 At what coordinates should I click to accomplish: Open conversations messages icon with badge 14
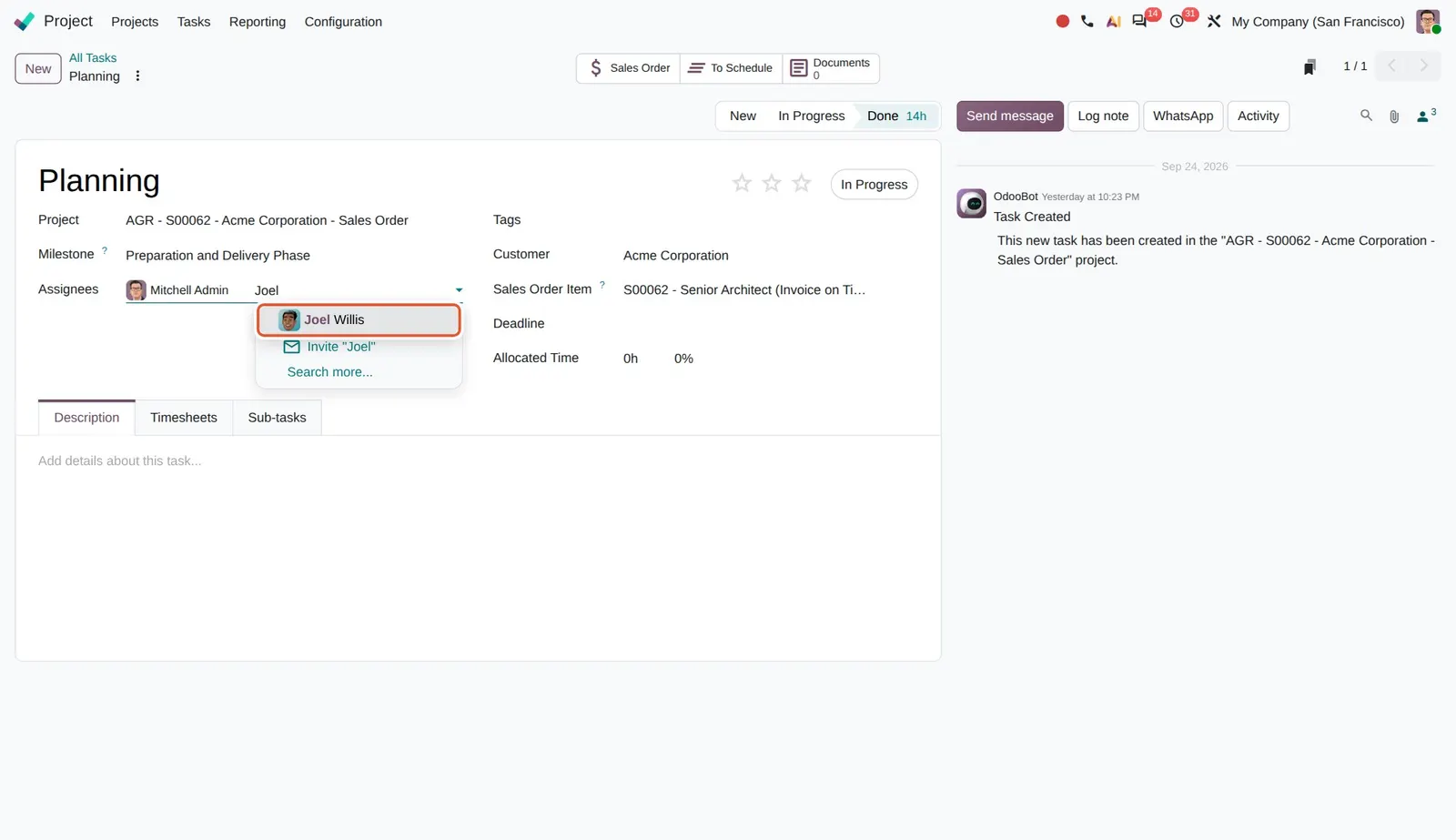pos(1139,21)
